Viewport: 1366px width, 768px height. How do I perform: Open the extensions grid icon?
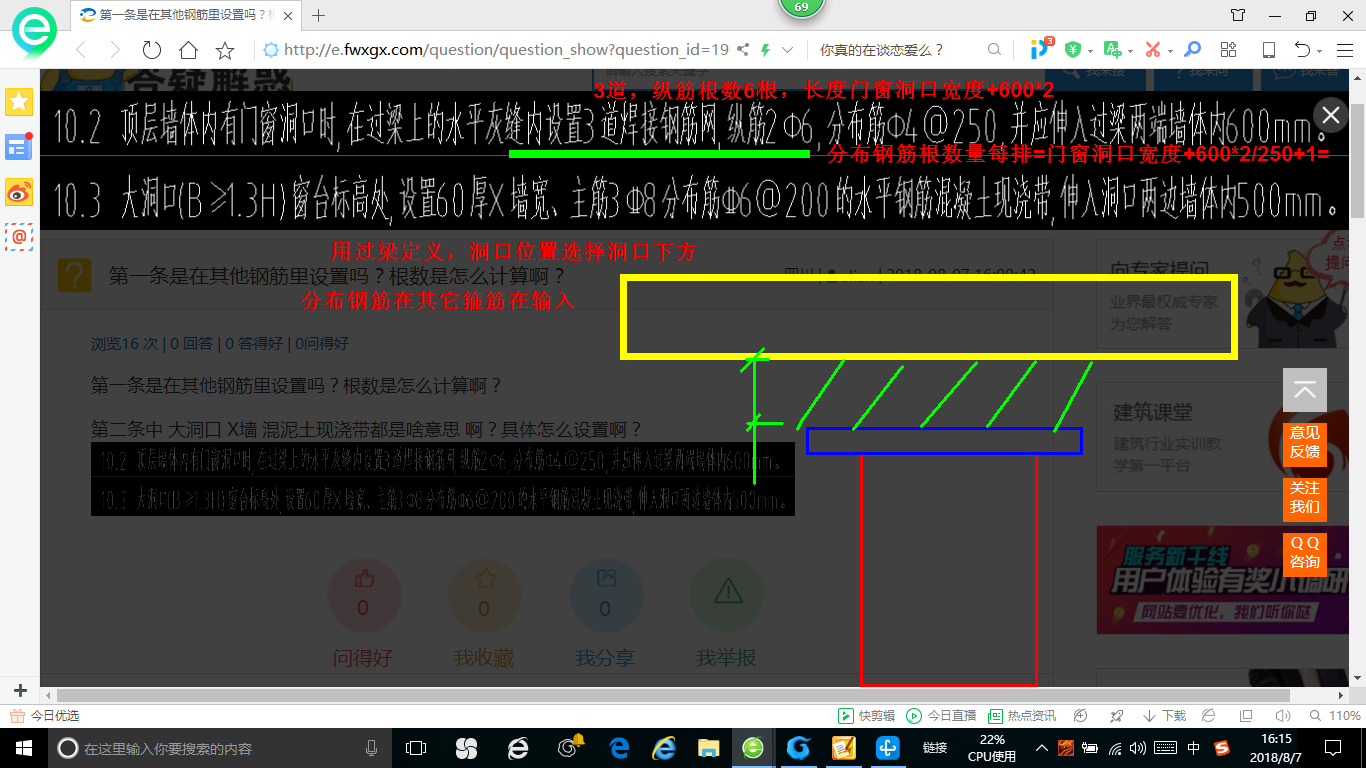point(1229,50)
